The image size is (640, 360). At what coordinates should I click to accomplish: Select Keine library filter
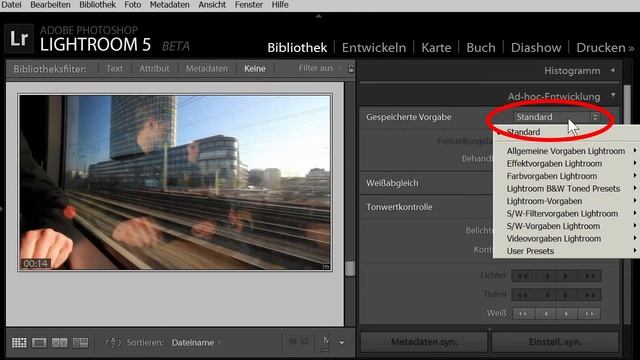click(x=255, y=69)
